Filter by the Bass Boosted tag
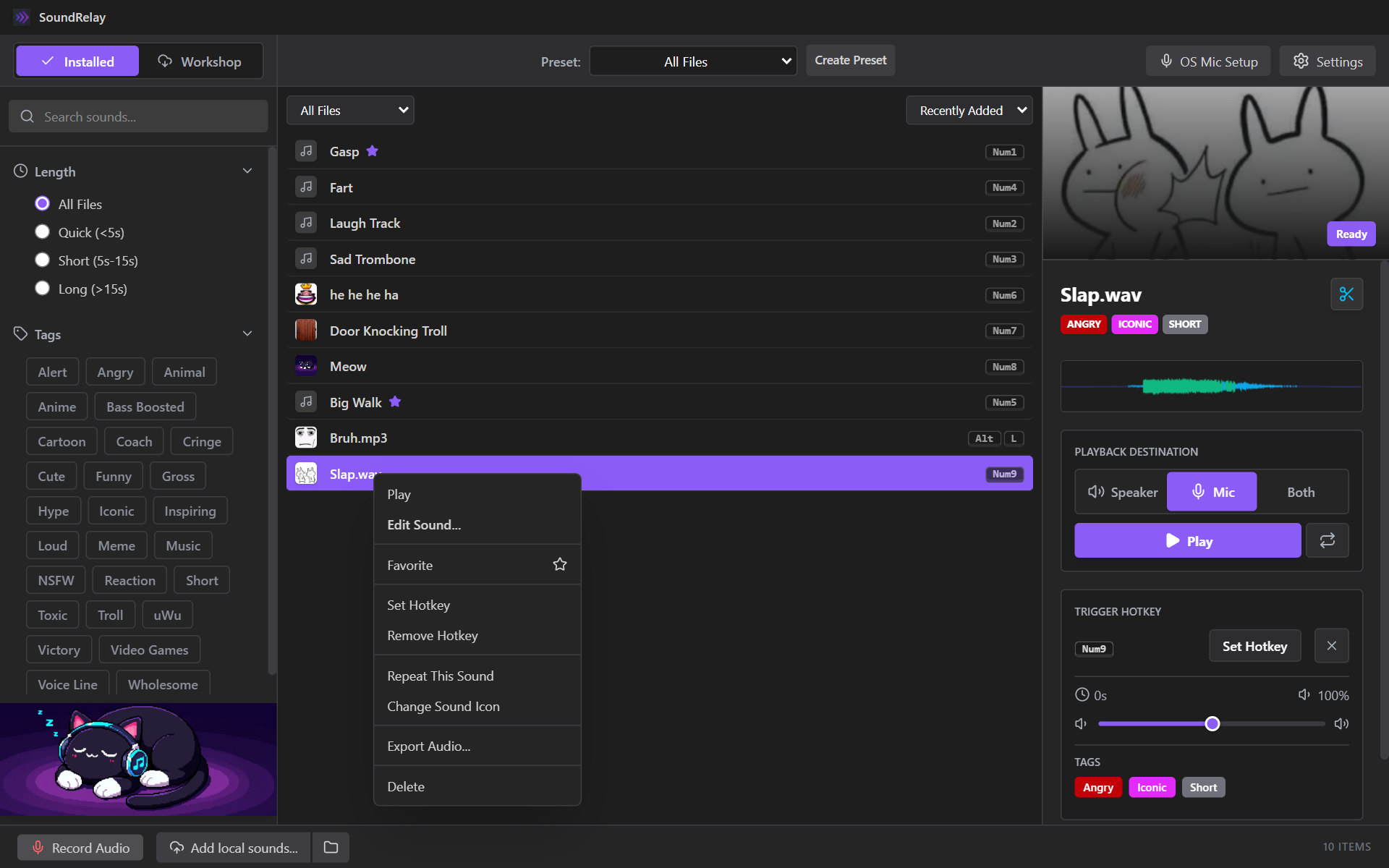The width and height of the screenshot is (1389, 868). click(145, 407)
